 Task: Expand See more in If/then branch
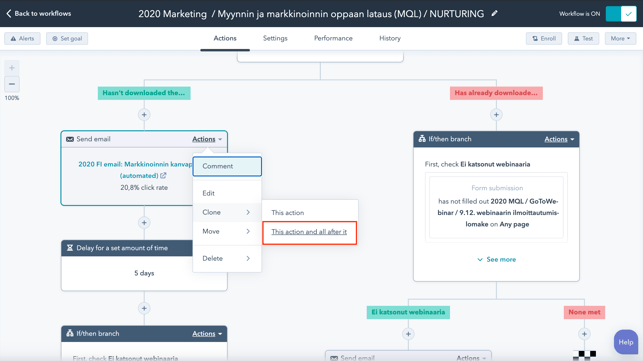[496, 260]
